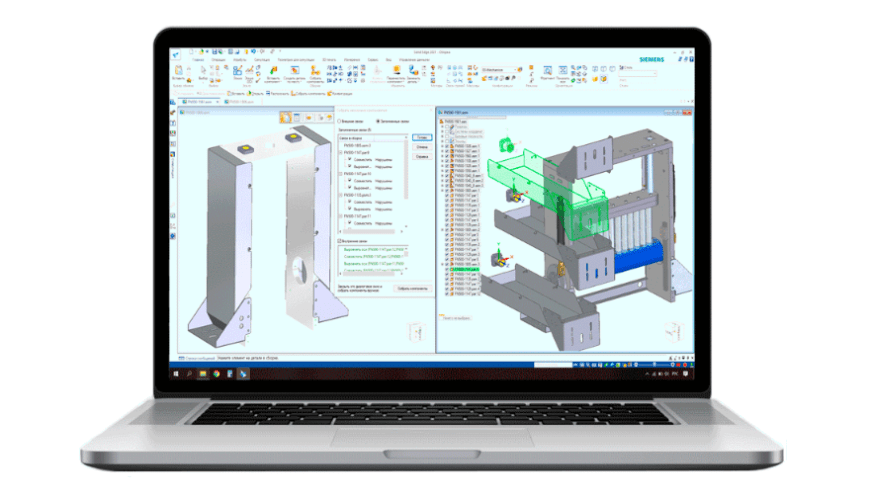Click the Solid Edge application button
This screenshot has height=501, width=870.
[175, 54]
